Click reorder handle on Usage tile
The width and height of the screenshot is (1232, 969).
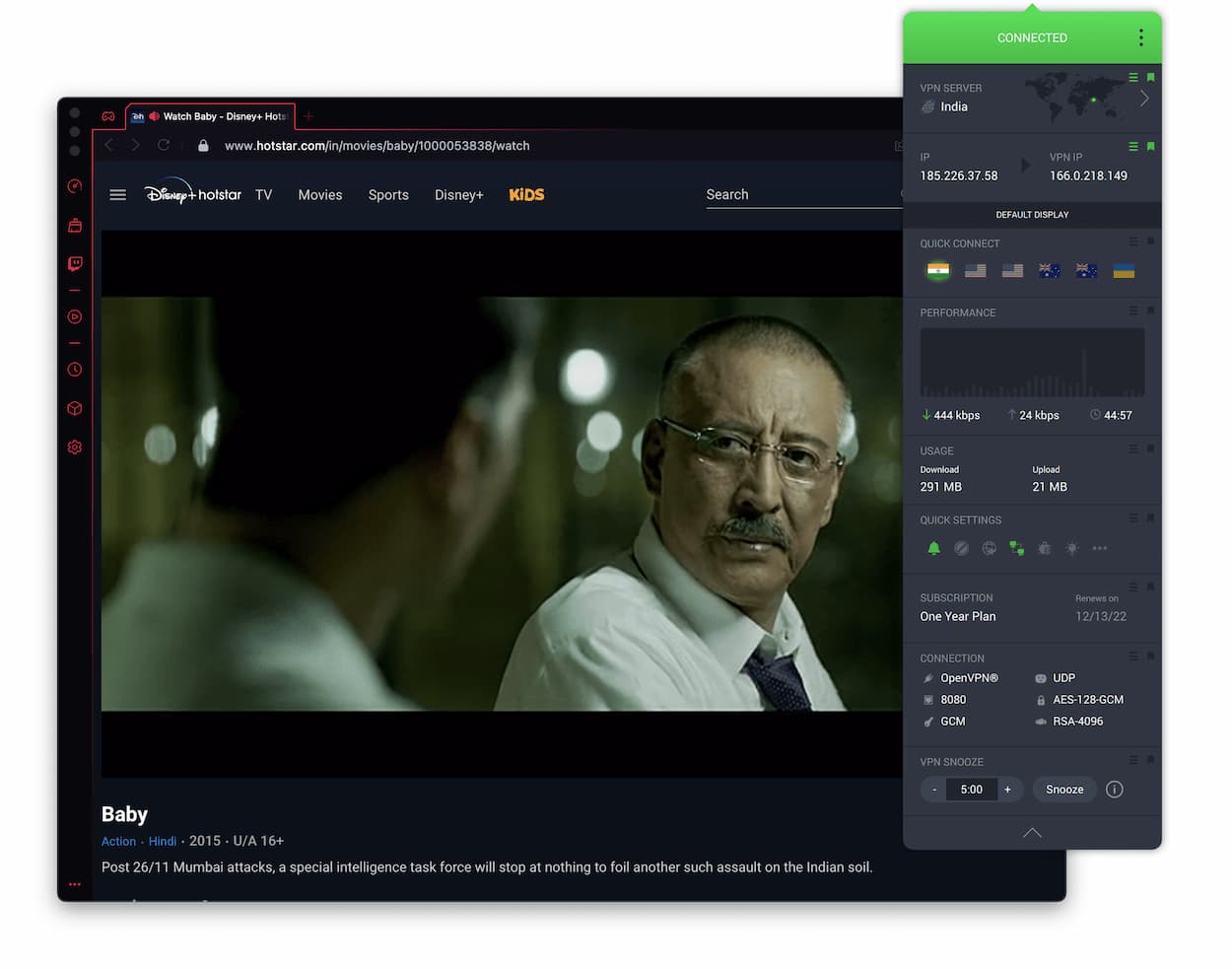click(x=1133, y=449)
